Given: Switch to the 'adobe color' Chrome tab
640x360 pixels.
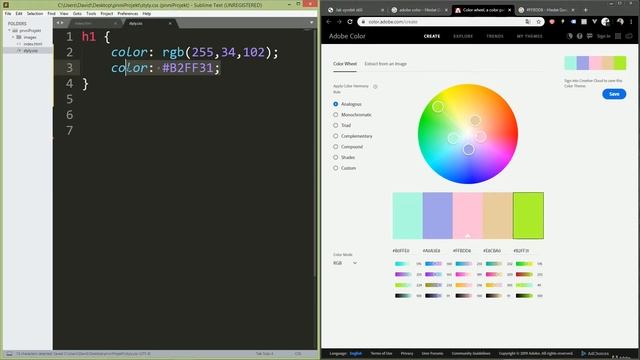Looking at the screenshot, I should (x=419, y=10).
